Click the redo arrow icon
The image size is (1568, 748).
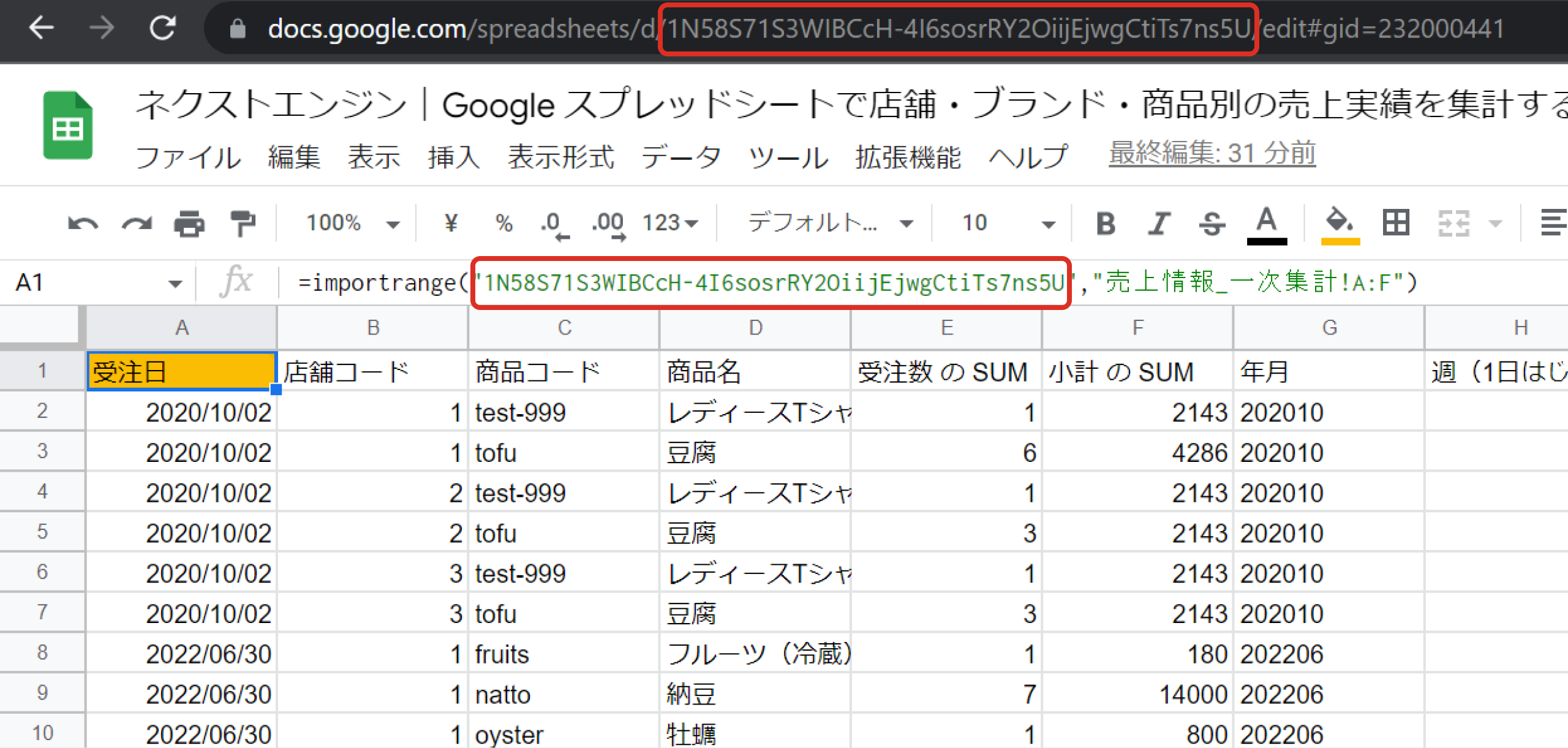[137, 224]
